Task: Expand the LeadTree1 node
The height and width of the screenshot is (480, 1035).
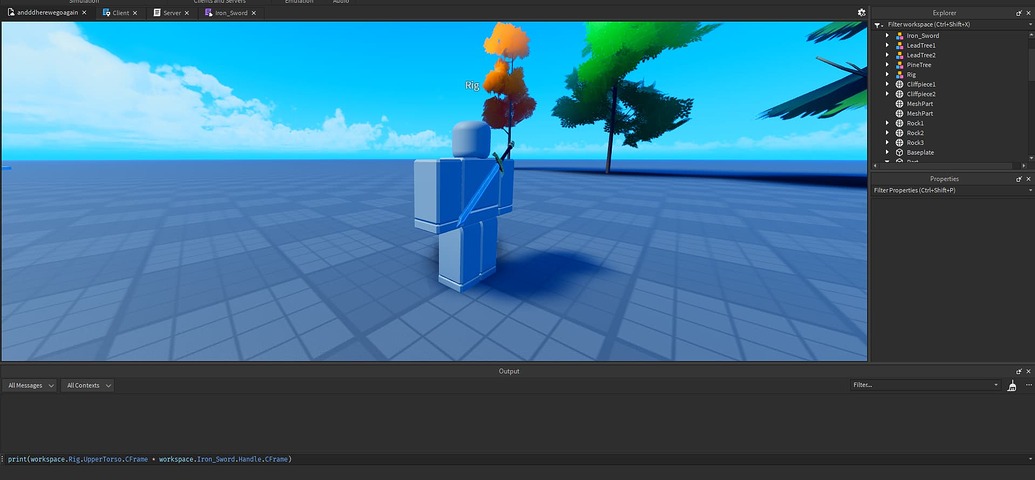Action: point(888,46)
